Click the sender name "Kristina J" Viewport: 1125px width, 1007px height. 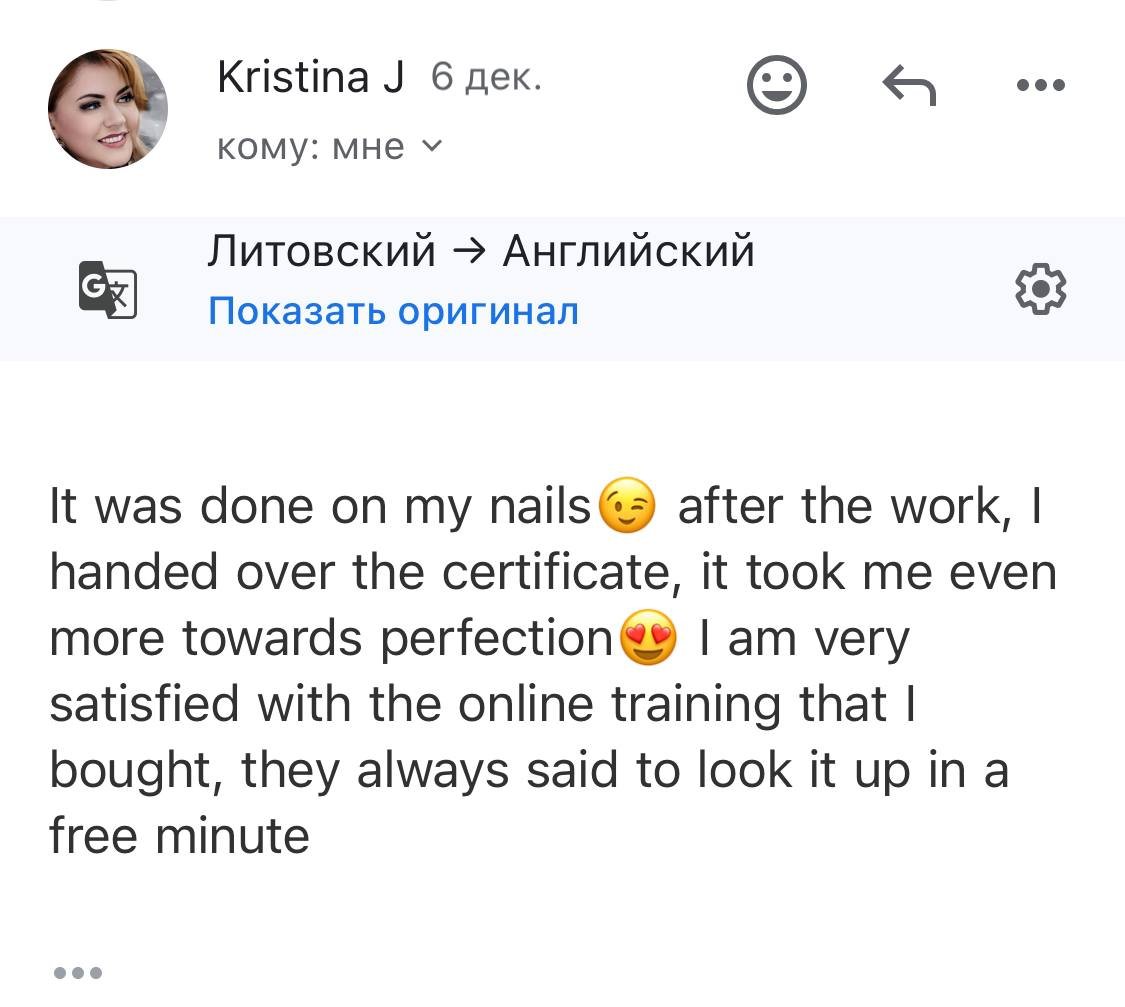(310, 78)
